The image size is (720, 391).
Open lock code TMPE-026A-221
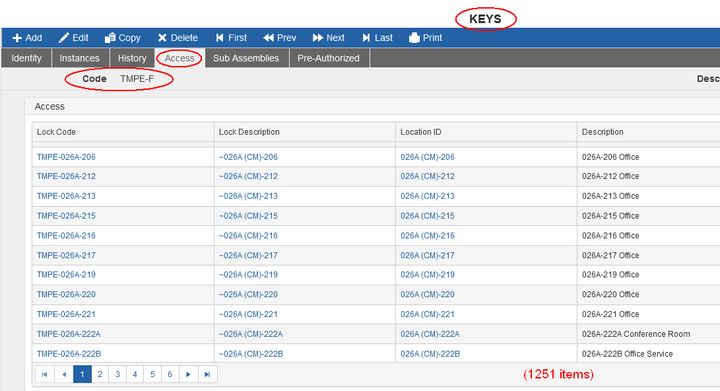point(66,314)
